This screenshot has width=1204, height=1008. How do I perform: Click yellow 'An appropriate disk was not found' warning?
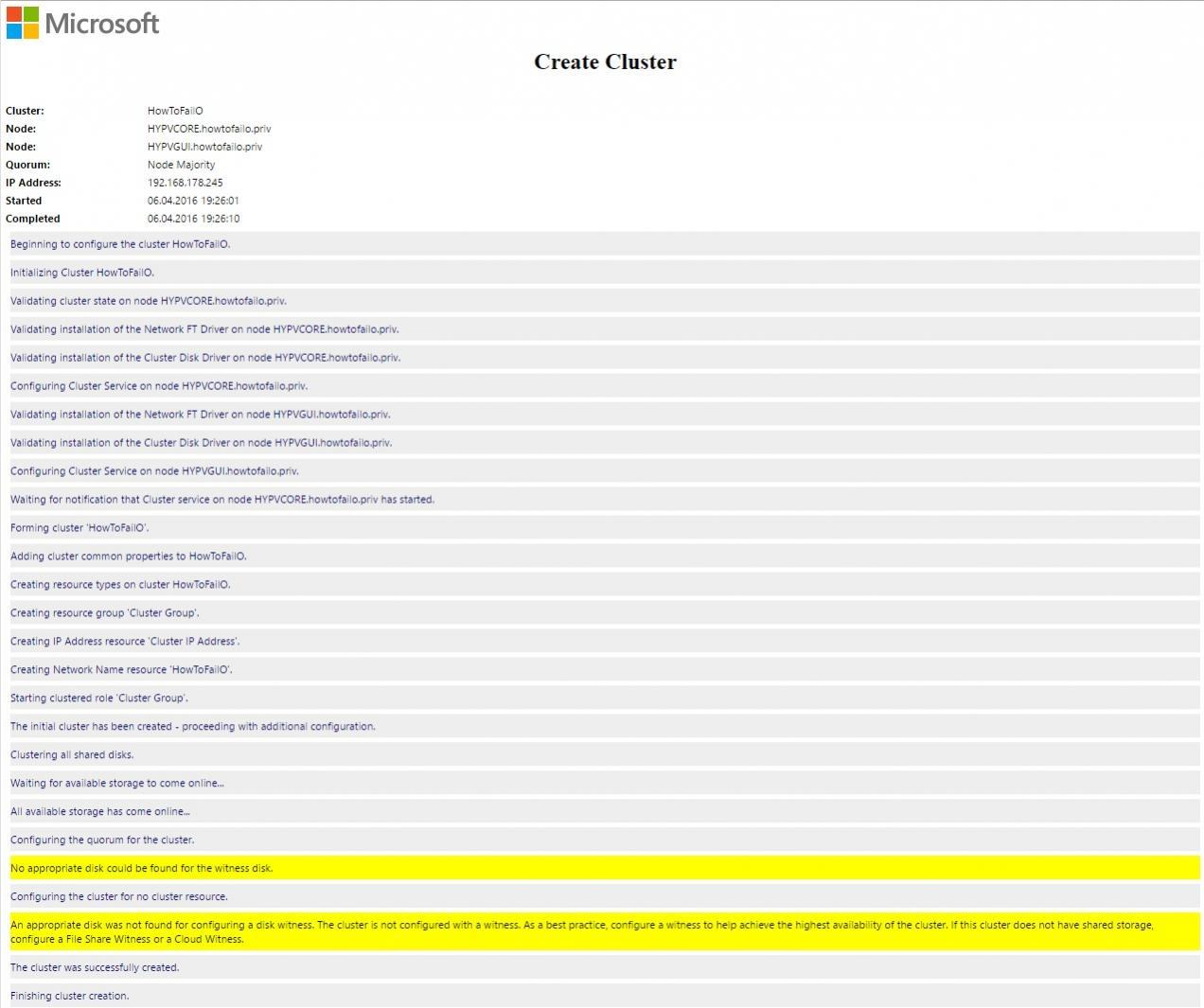[605, 932]
